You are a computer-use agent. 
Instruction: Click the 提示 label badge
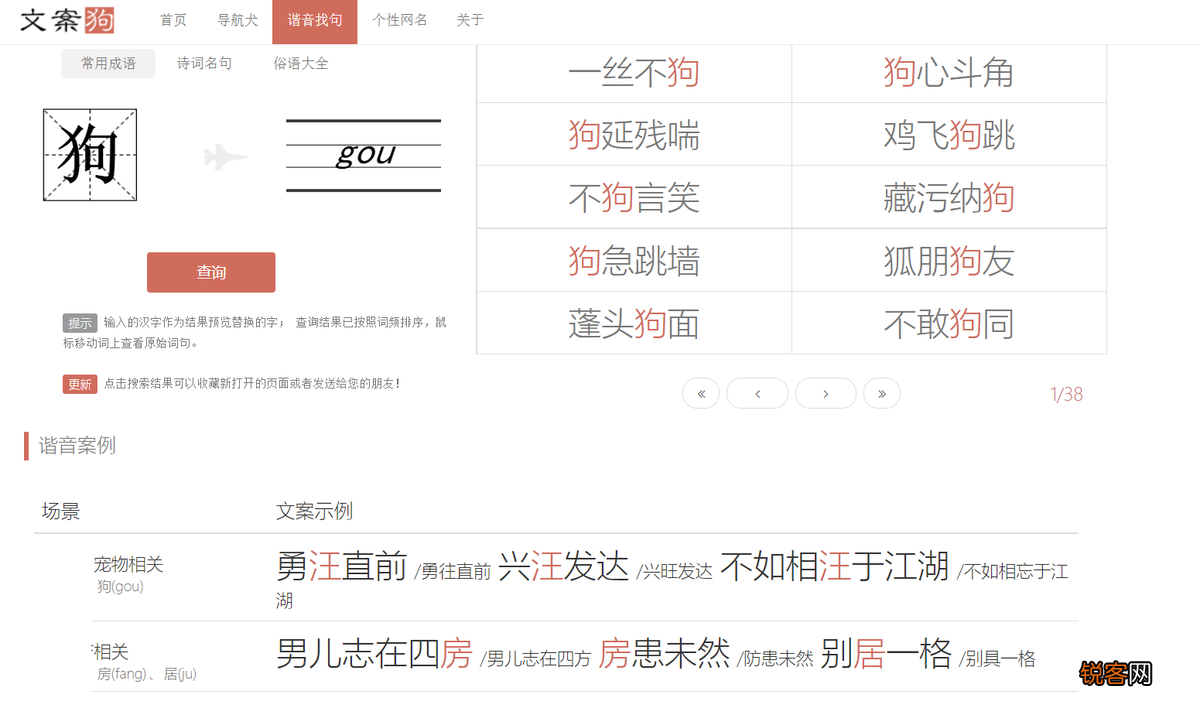80,323
